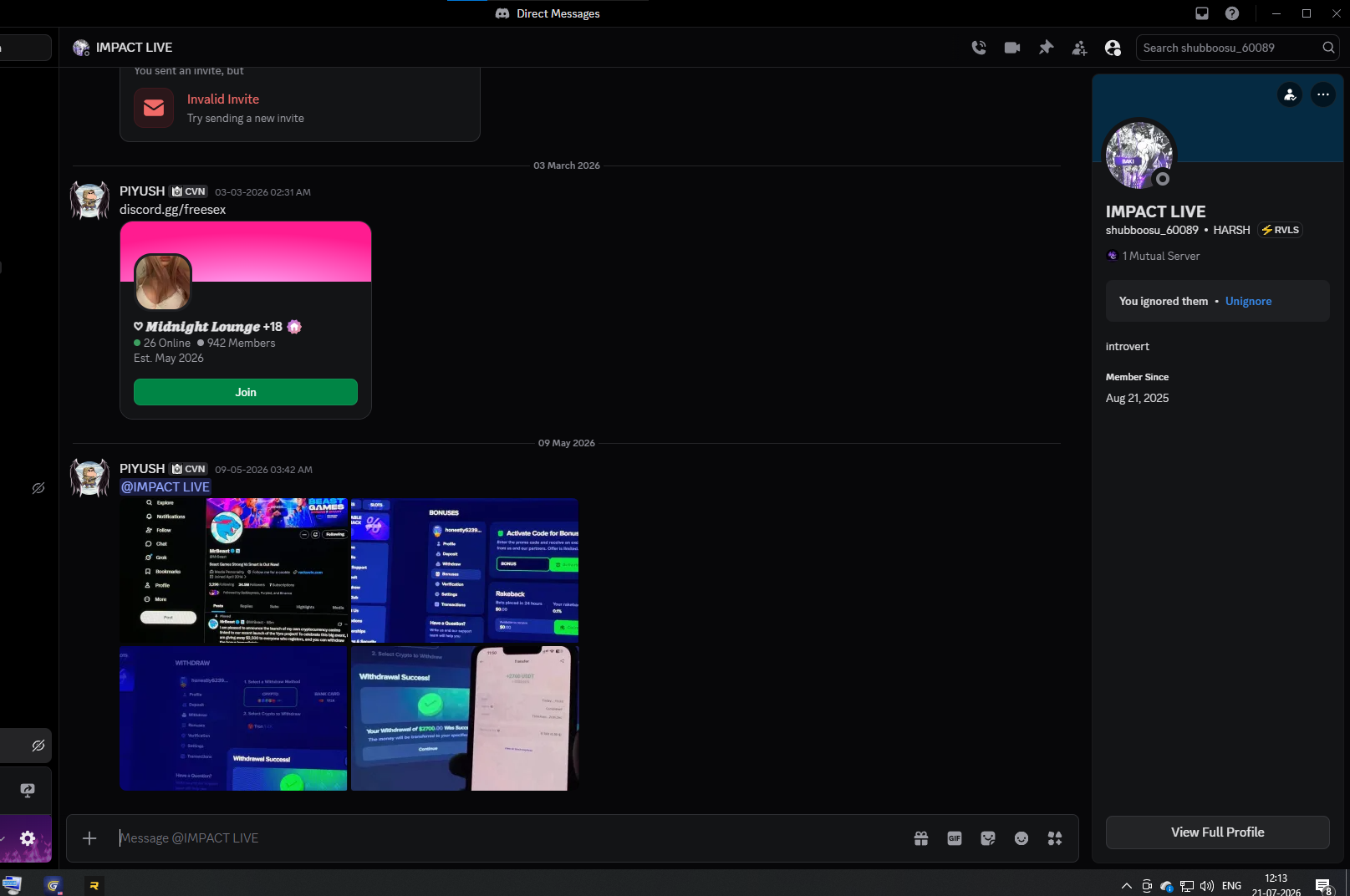Open View Full Profile
Screen dimensions: 1350x896
[x=1218, y=832]
